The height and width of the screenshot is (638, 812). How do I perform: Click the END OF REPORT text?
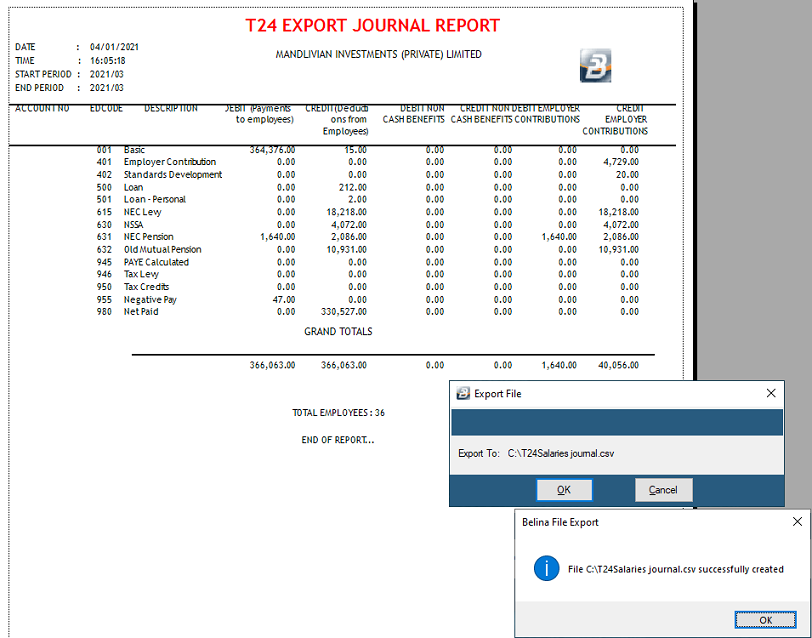click(x=338, y=440)
